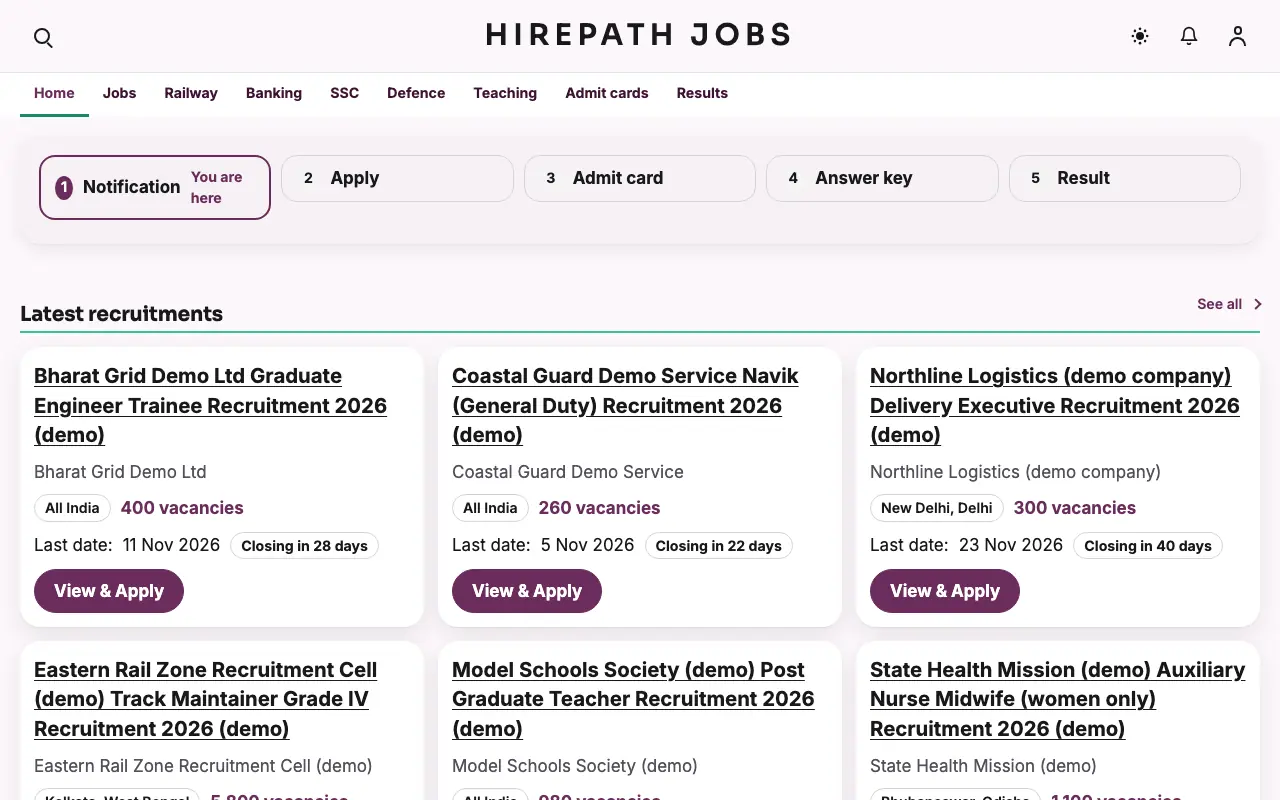This screenshot has height=800, width=1280.
Task: Open the notifications bell icon
Action: [1189, 36]
